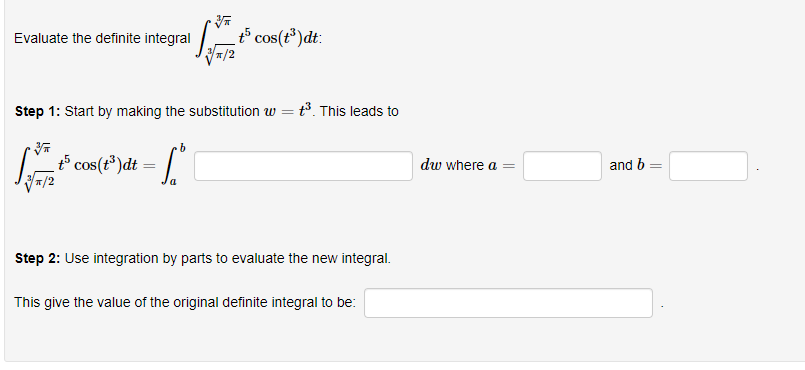805x370 pixels.
Task: Click the bold Step 2 label
Action: [x=37, y=258]
